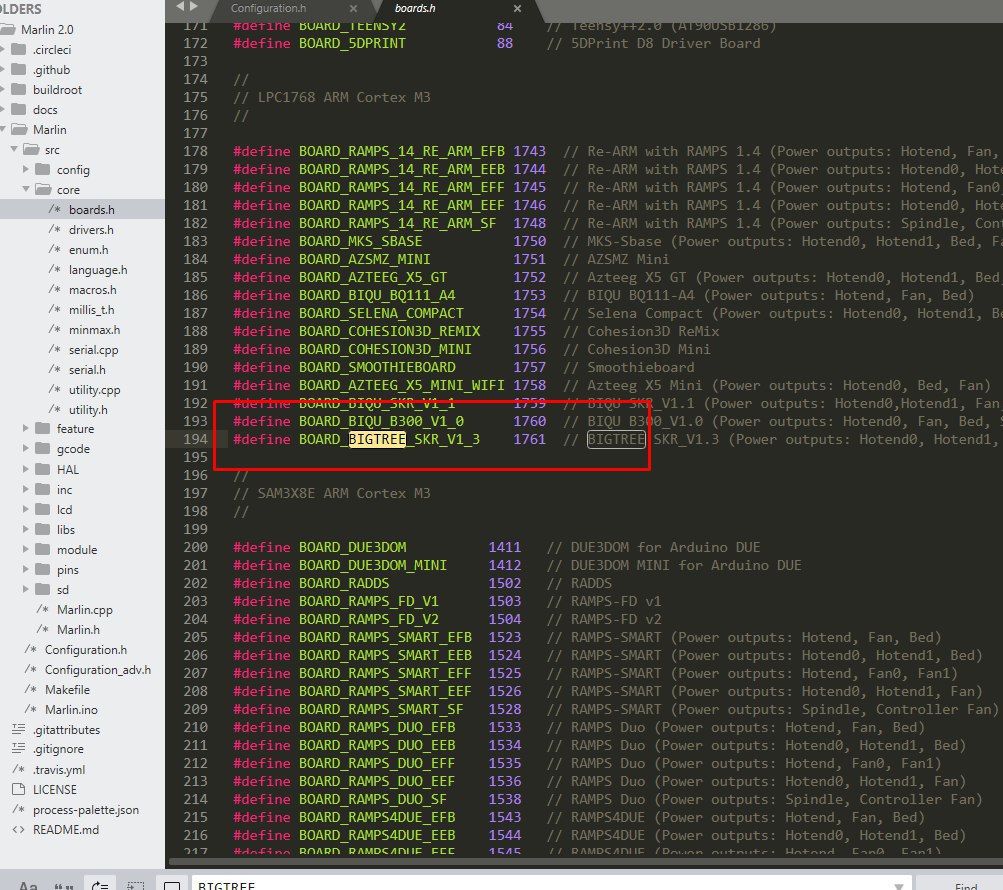Click the Marlin.cpp source file icon
This screenshot has width=1003, height=890.
[43, 610]
